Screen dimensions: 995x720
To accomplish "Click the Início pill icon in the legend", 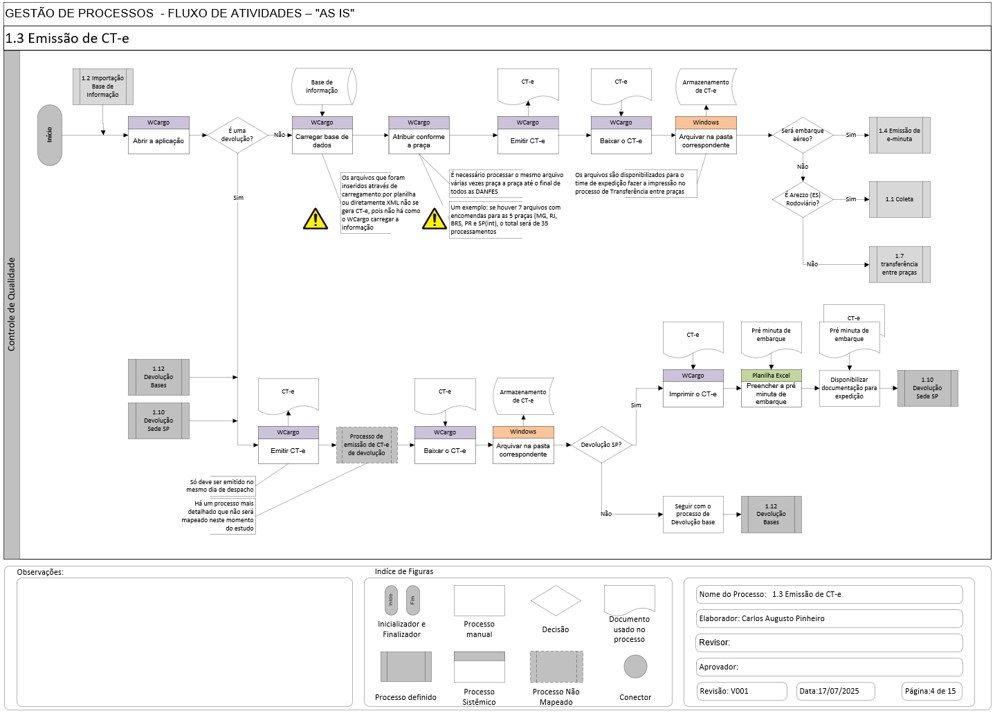I will (x=391, y=599).
